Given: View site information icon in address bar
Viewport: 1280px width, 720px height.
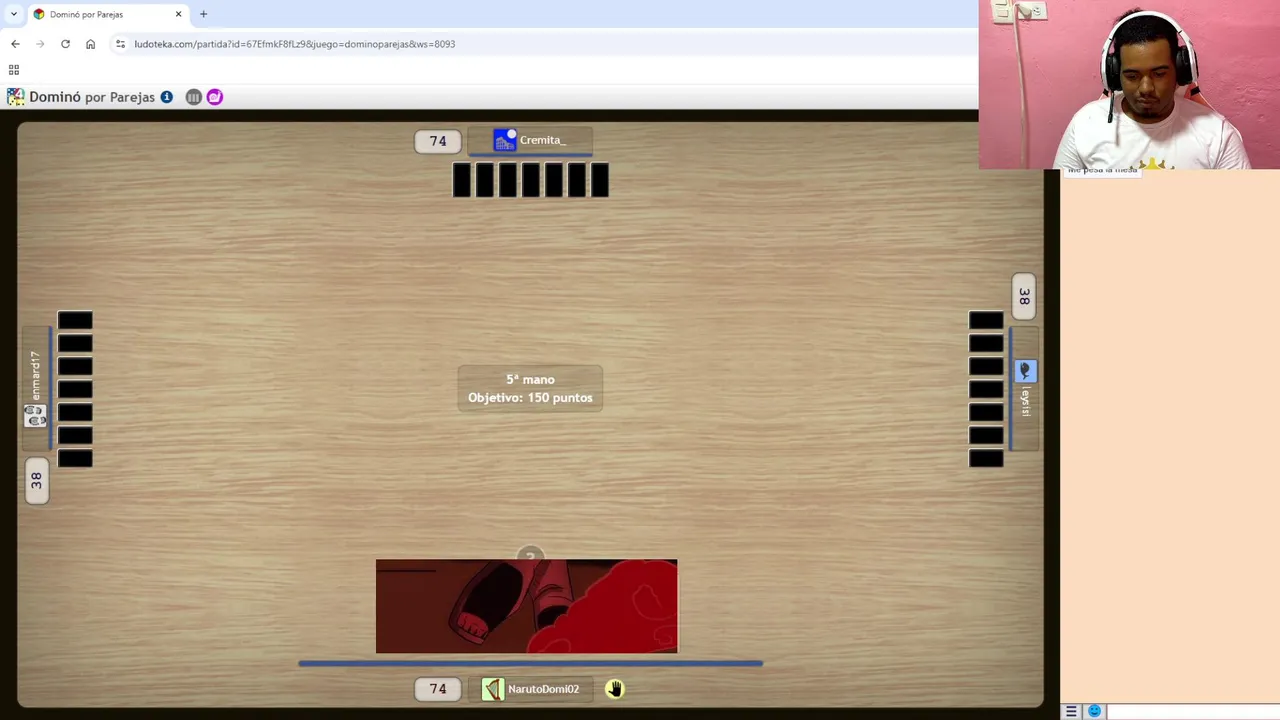Looking at the screenshot, I should 120,44.
